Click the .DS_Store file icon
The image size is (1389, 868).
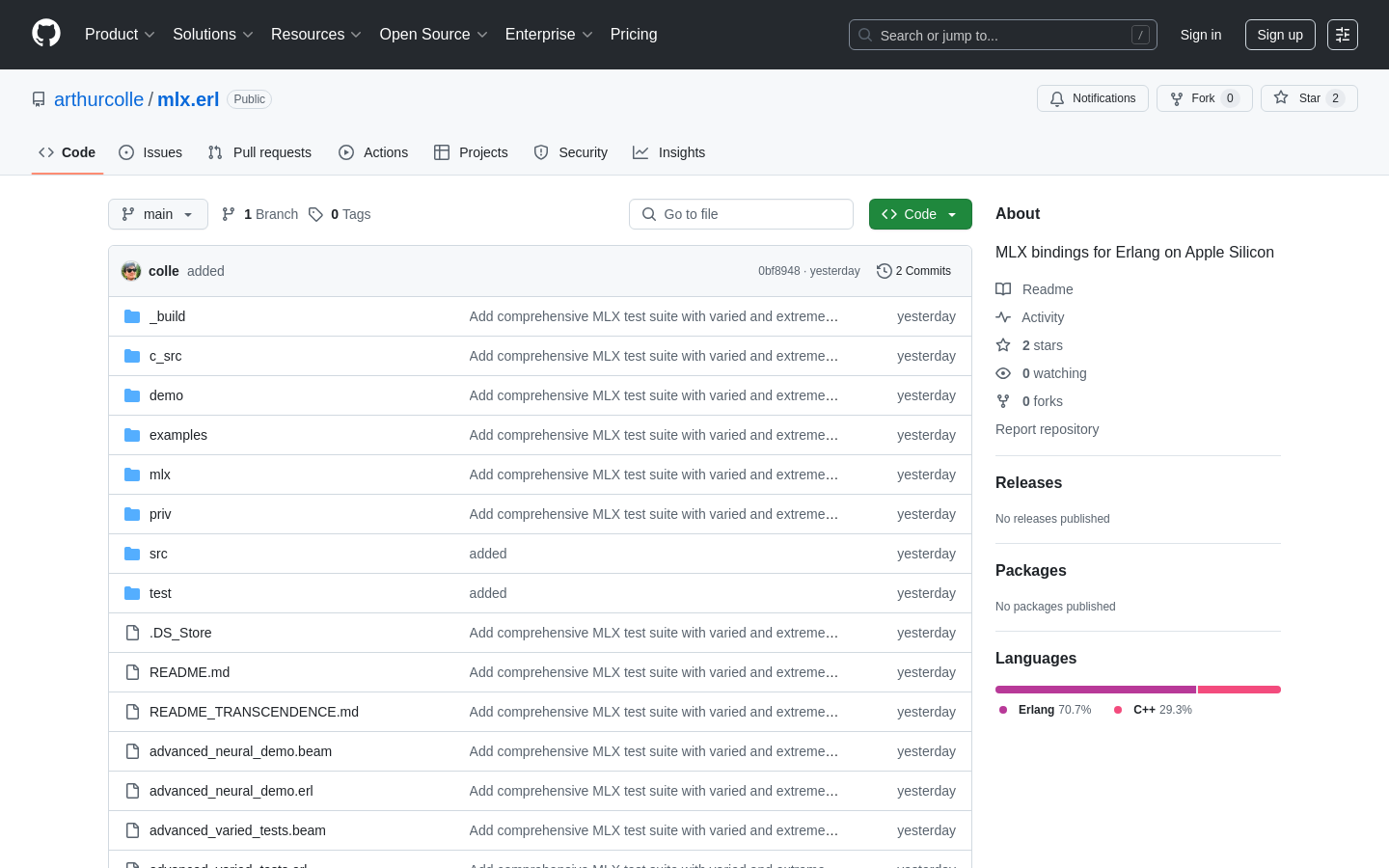pyautogui.click(x=132, y=633)
